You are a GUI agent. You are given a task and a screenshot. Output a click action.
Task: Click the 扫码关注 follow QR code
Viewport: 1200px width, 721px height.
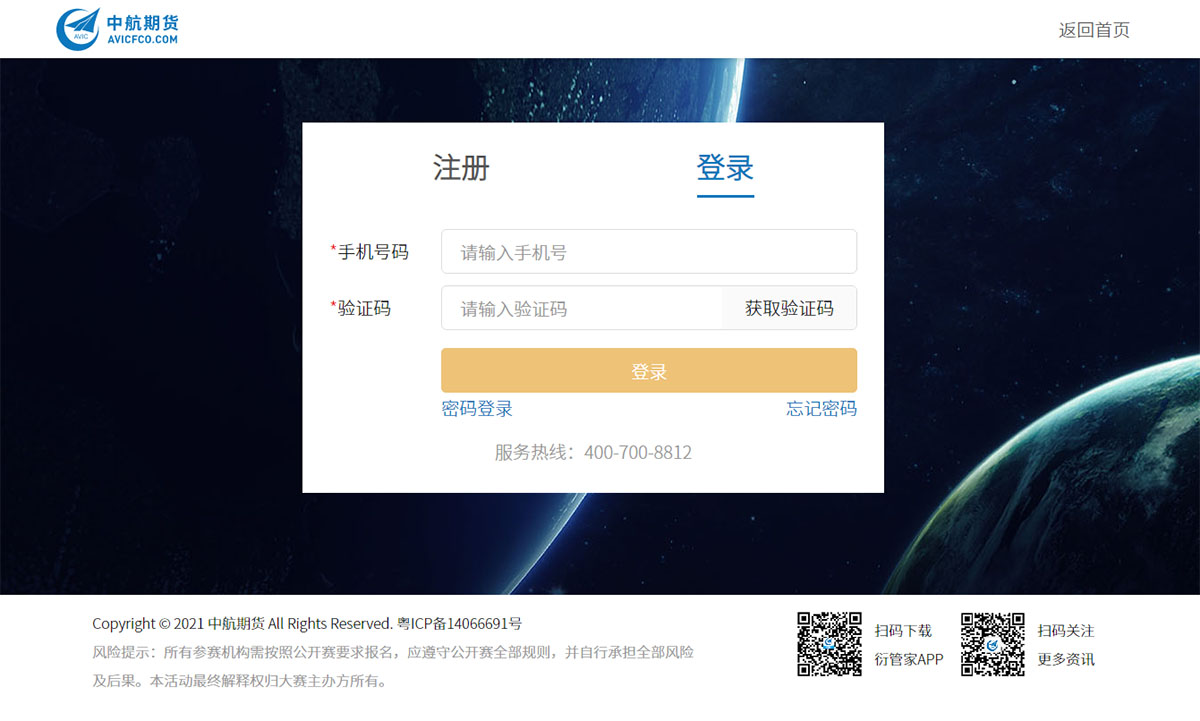[x=993, y=644]
